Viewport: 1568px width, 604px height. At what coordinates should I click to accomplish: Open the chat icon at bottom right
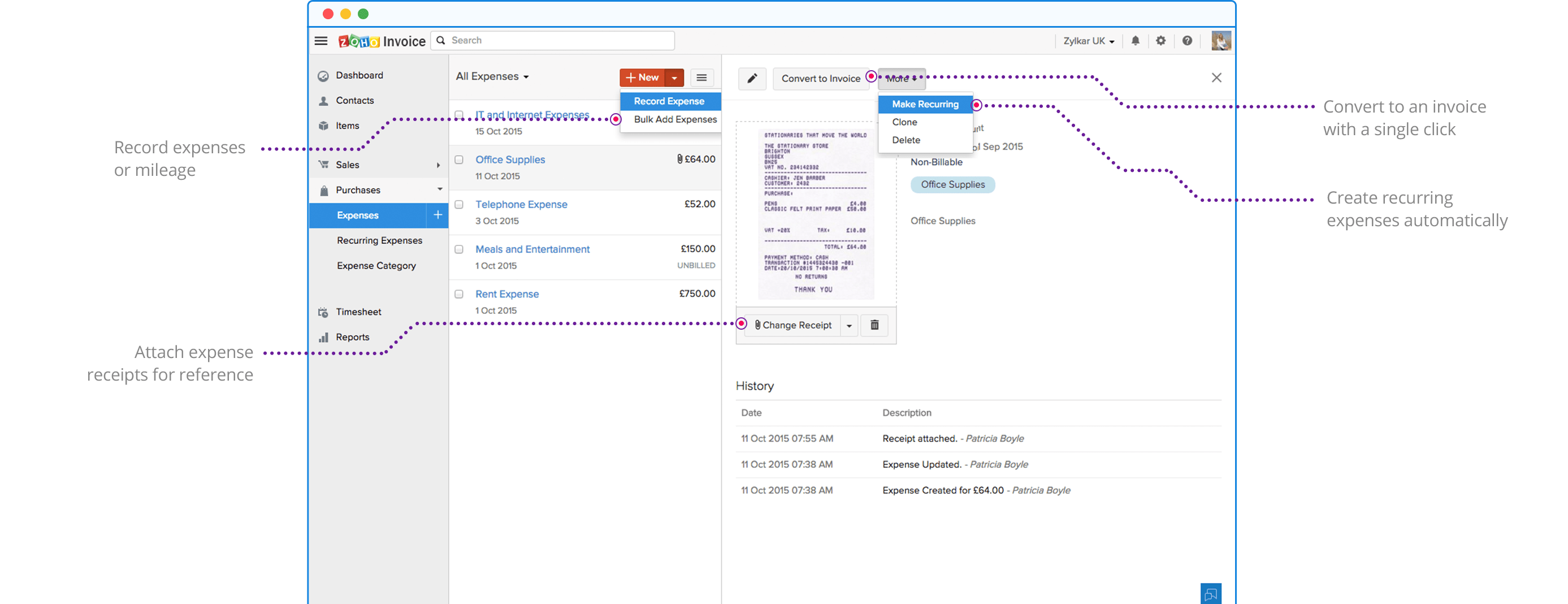pyautogui.click(x=1210, y=594)
